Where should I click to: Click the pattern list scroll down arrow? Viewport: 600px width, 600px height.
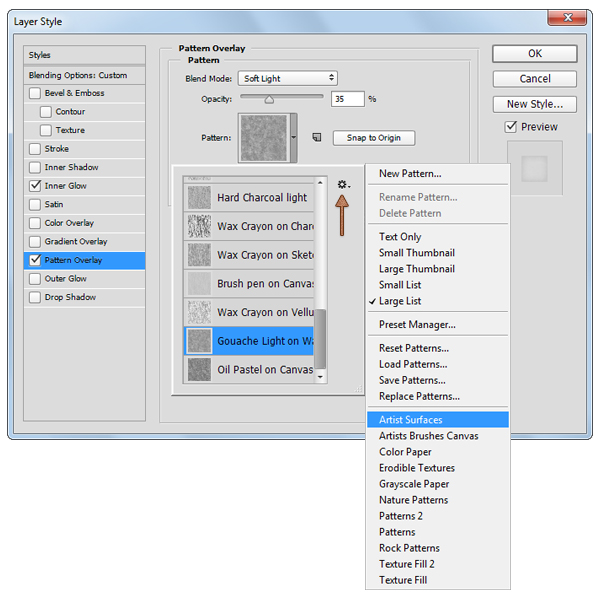320,377
